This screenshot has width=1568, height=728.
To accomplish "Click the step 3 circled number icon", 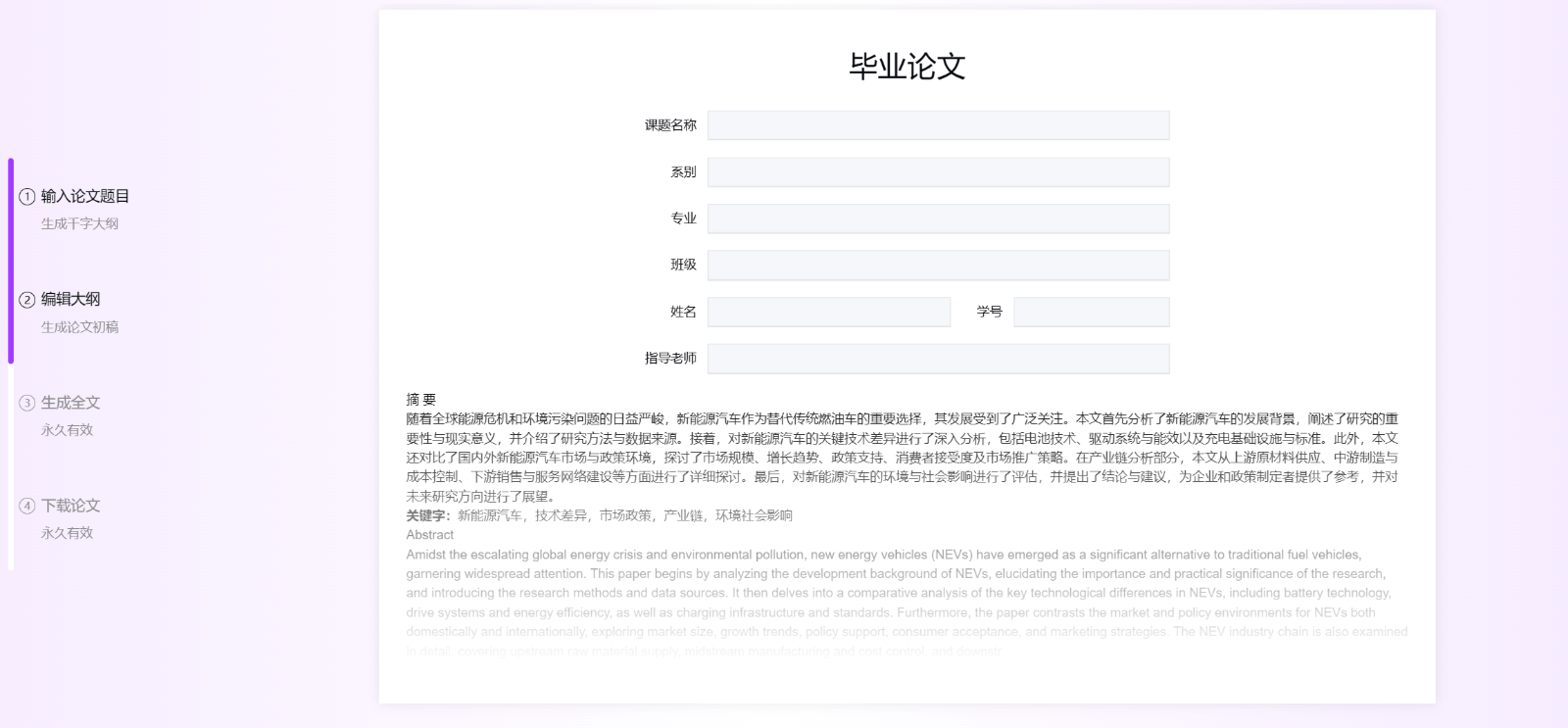I will pyautogui.click(x=26, y=403).
